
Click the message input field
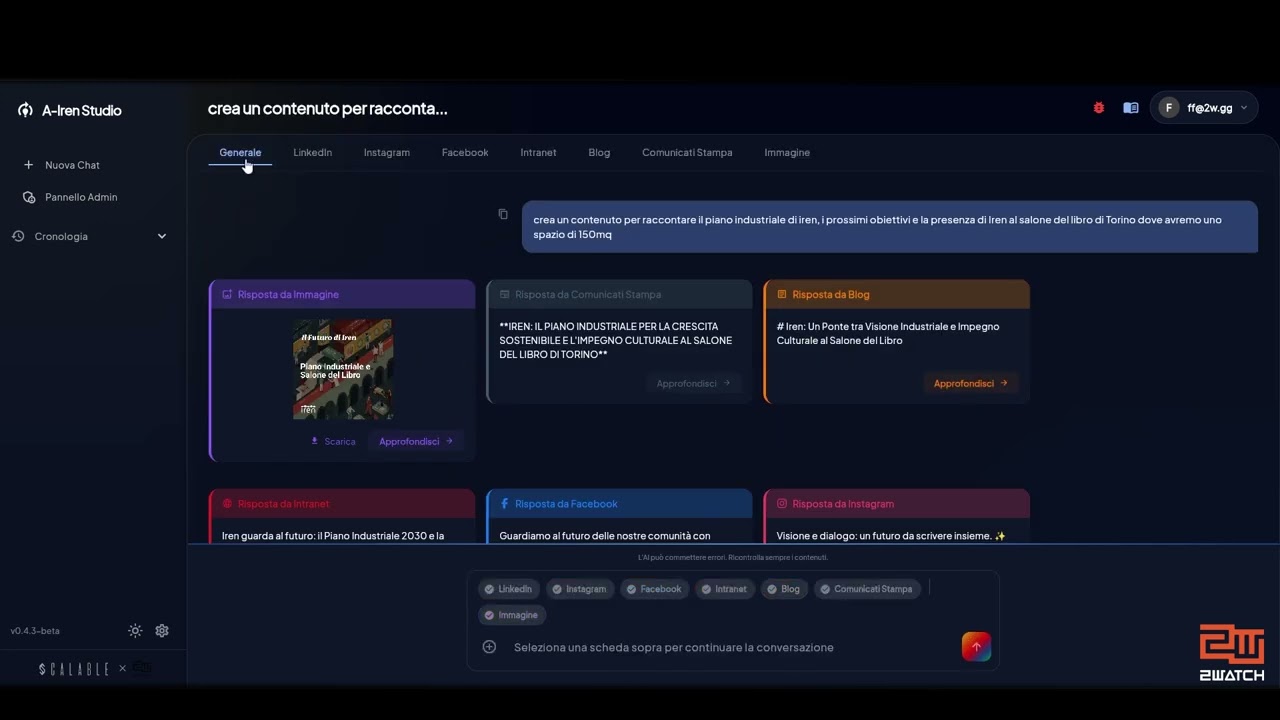pyautogui.click(x=731, y=647)
